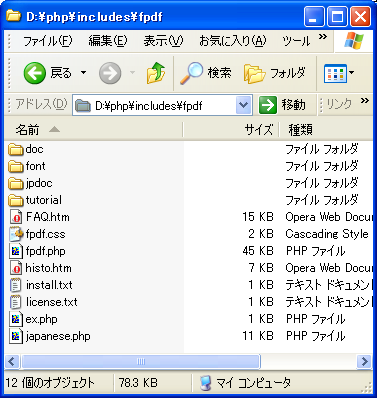Click address field path text
Screen dimensions: 377x398
149,106
